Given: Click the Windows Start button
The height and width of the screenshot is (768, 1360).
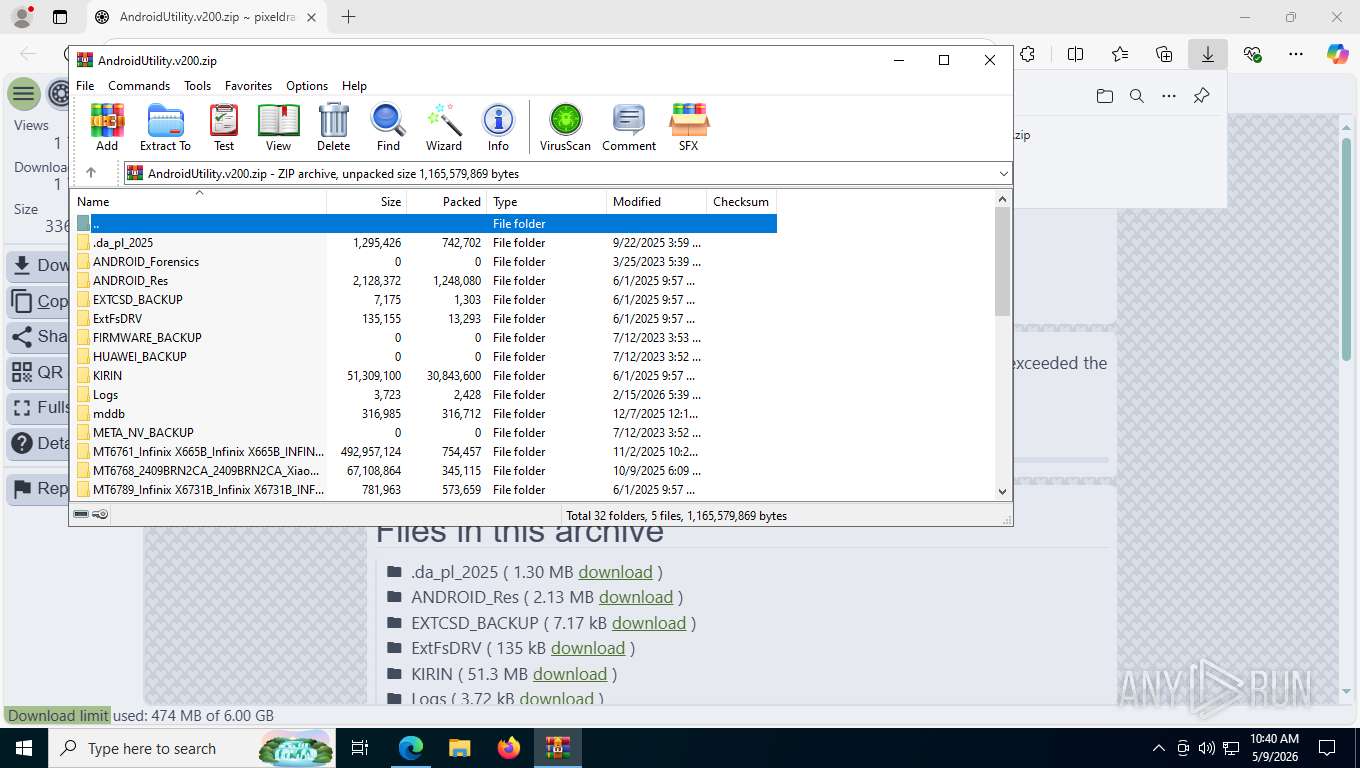Looking at the screenshot, I should [23, 748].
